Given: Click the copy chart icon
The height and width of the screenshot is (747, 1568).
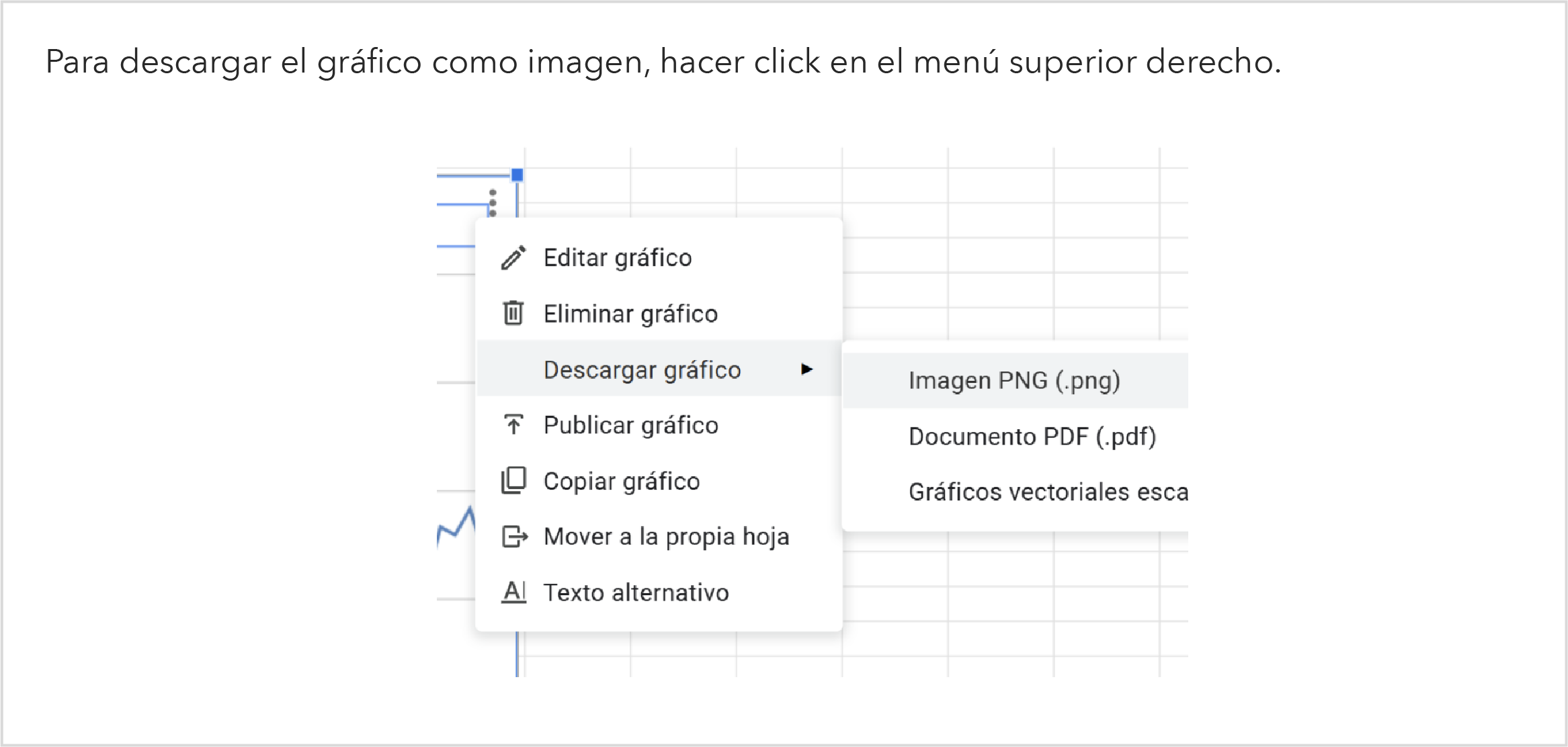Looking at the screenshot, I should coord(513,481).
